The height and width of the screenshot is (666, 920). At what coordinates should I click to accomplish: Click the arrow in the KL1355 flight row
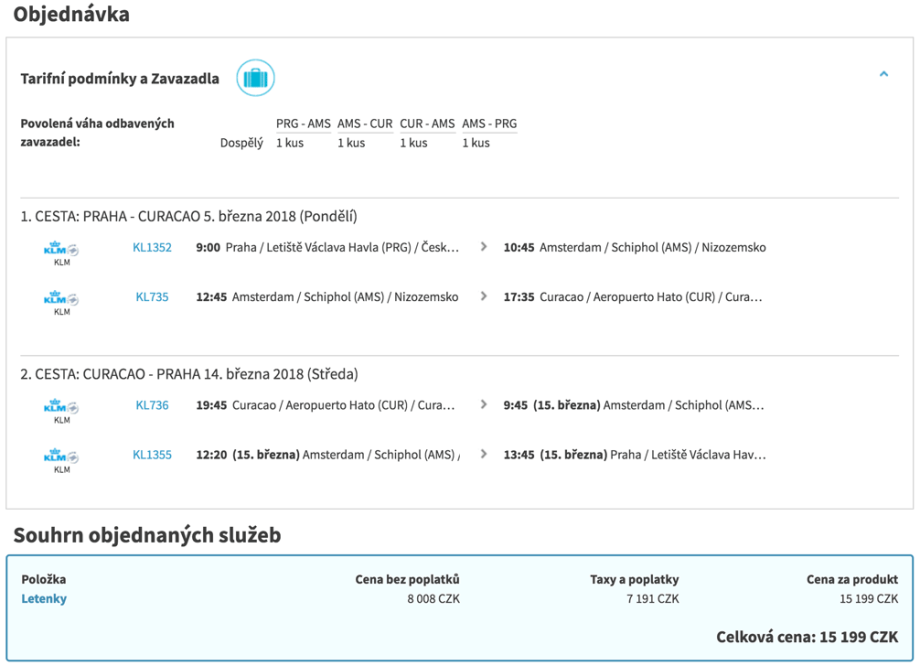pos(484,455)
